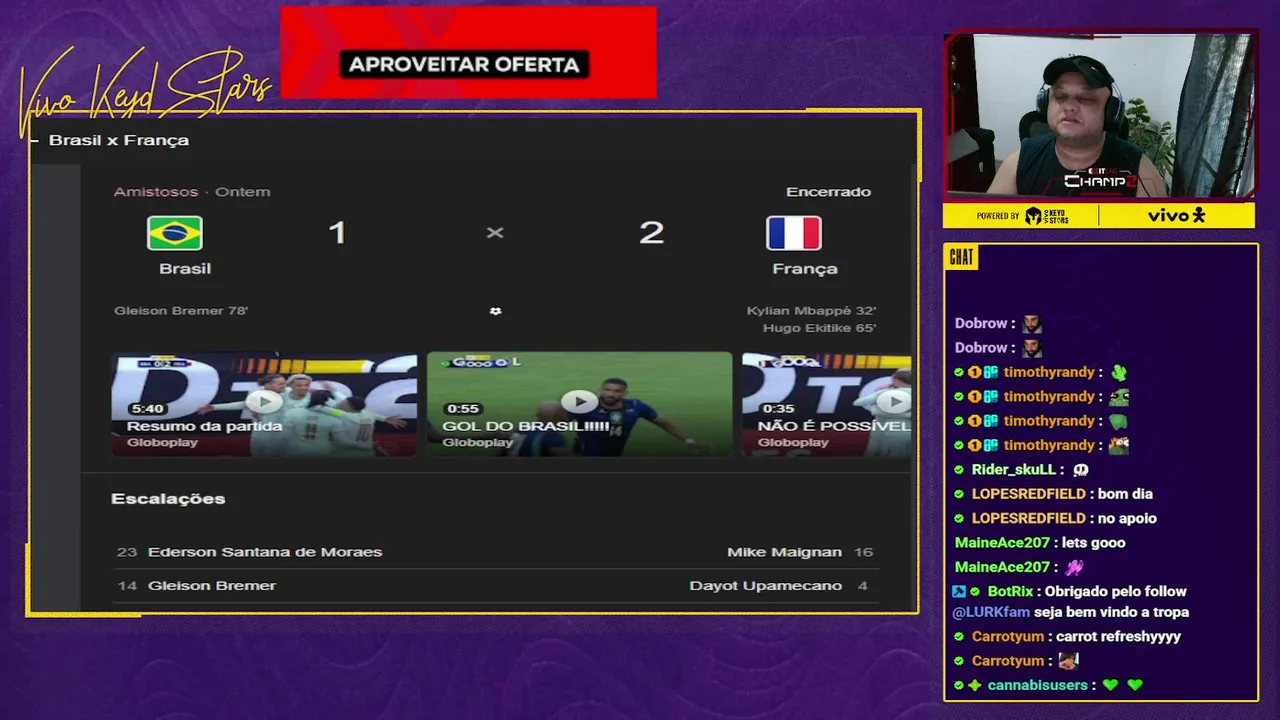
Task: Click the Encerrado status text
Action: [x=828, y=192]
